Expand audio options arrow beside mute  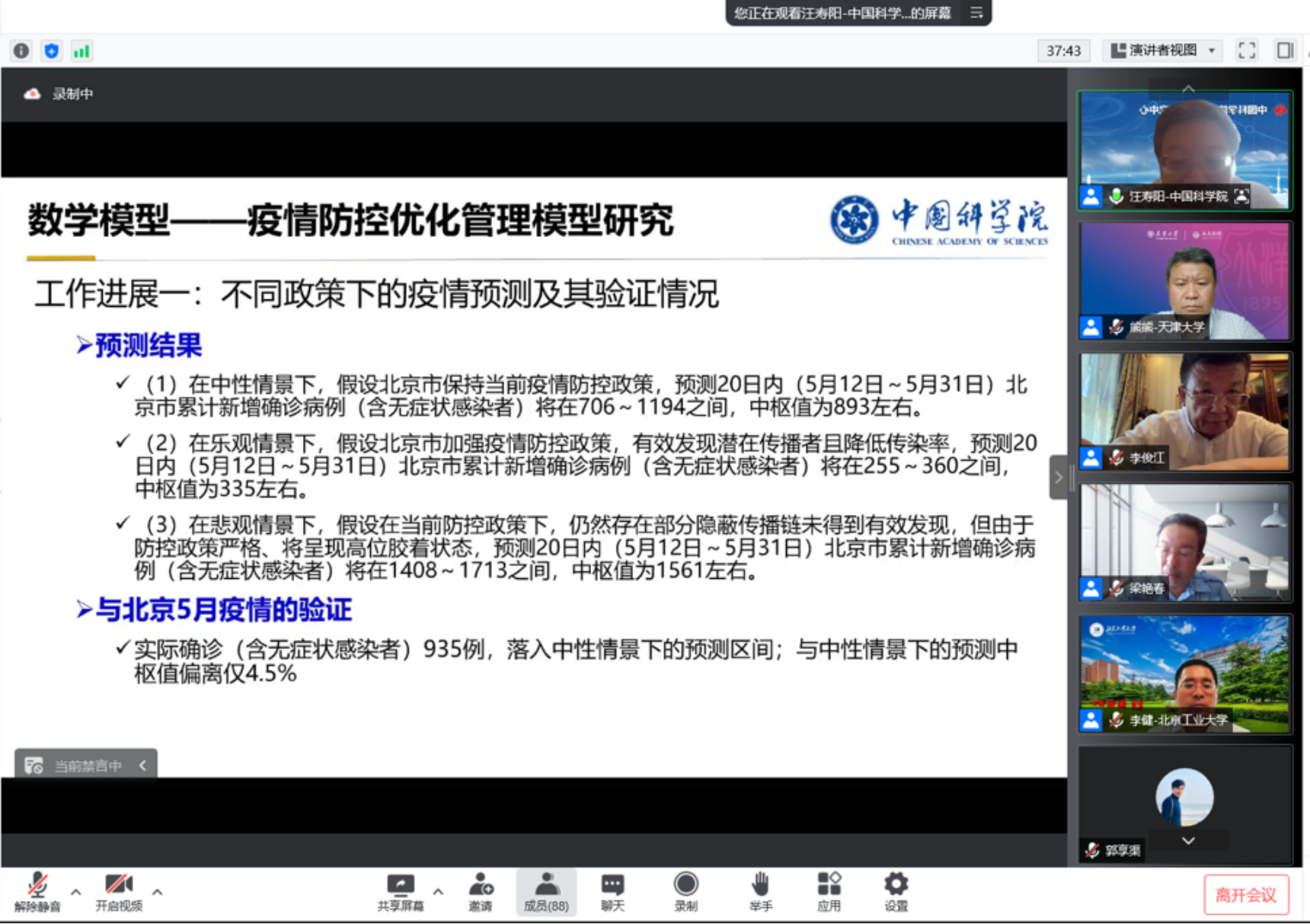tap(76, 891)
